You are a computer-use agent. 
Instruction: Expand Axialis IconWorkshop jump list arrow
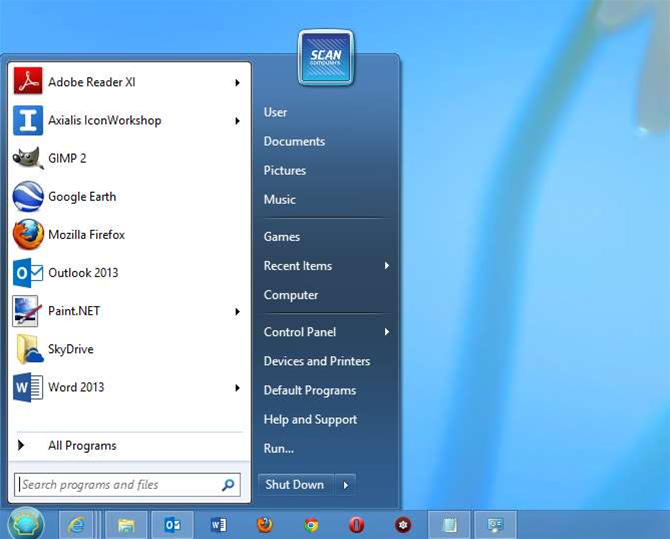click(237, 121)
